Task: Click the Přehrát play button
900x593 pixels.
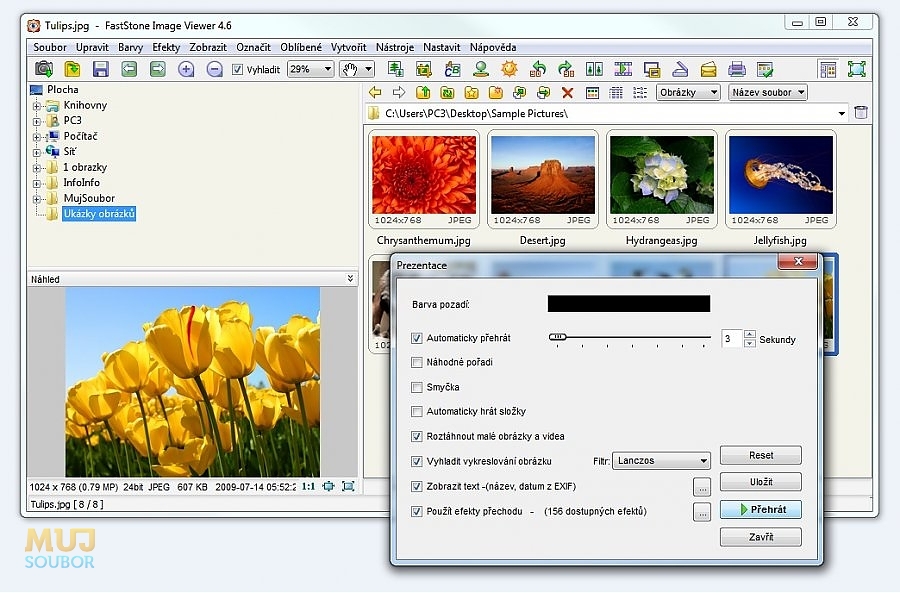Action: pyautogui.click(x=761, y=509)
